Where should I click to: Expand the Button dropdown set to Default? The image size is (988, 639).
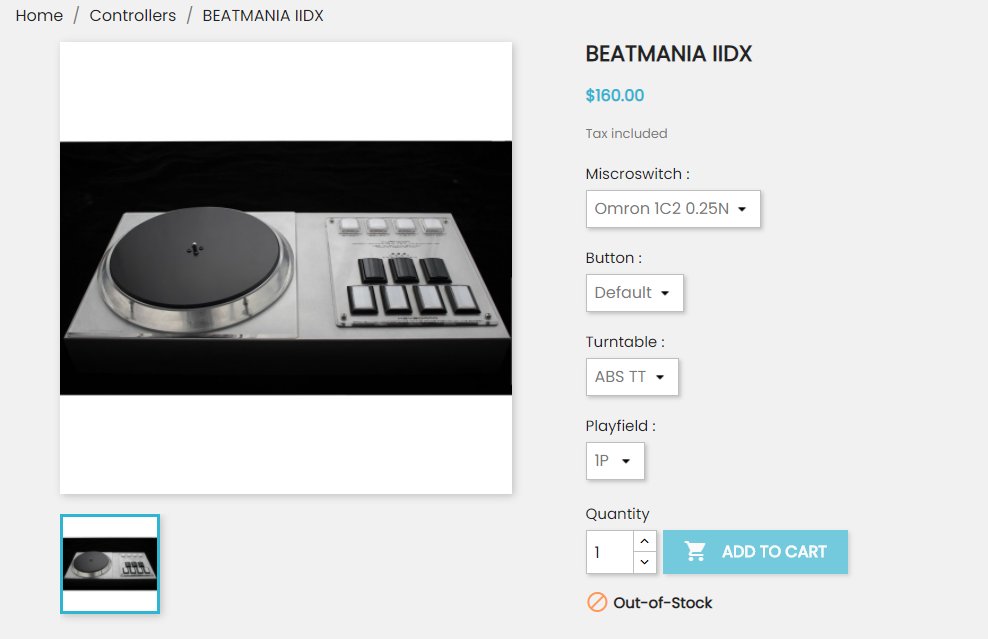(634, 293)
